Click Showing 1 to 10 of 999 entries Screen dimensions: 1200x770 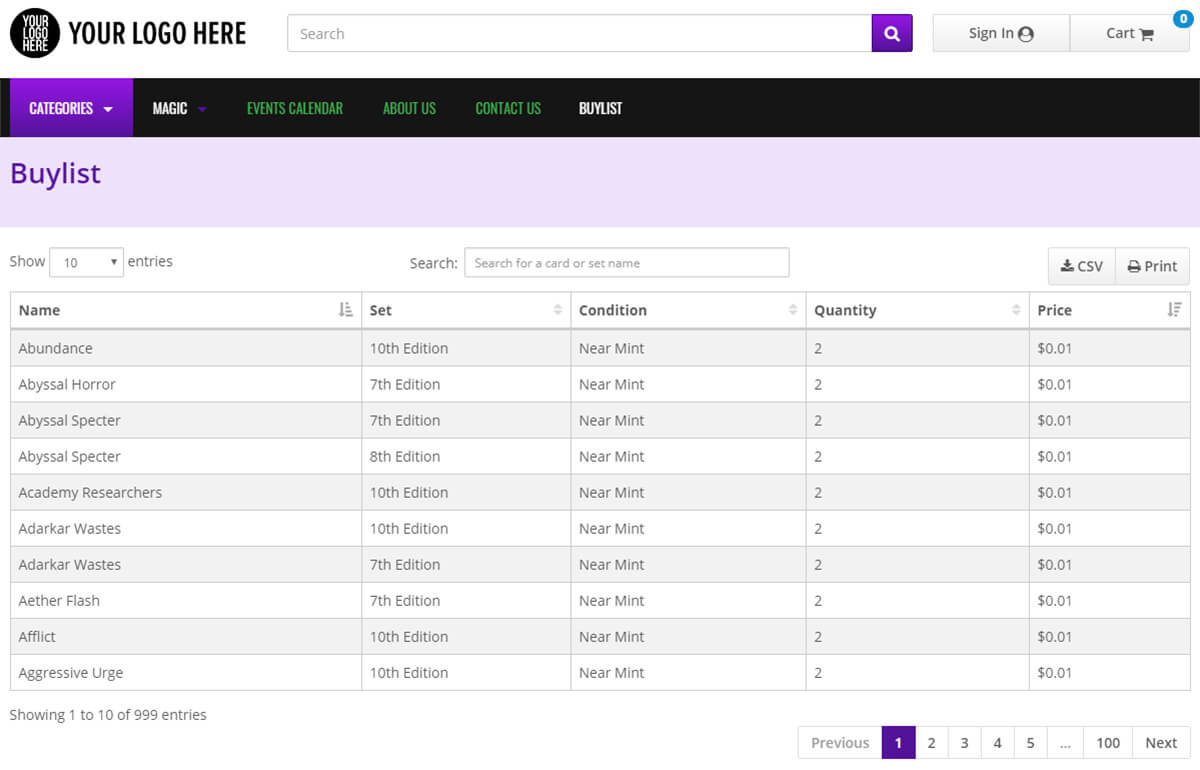(108, 714)
